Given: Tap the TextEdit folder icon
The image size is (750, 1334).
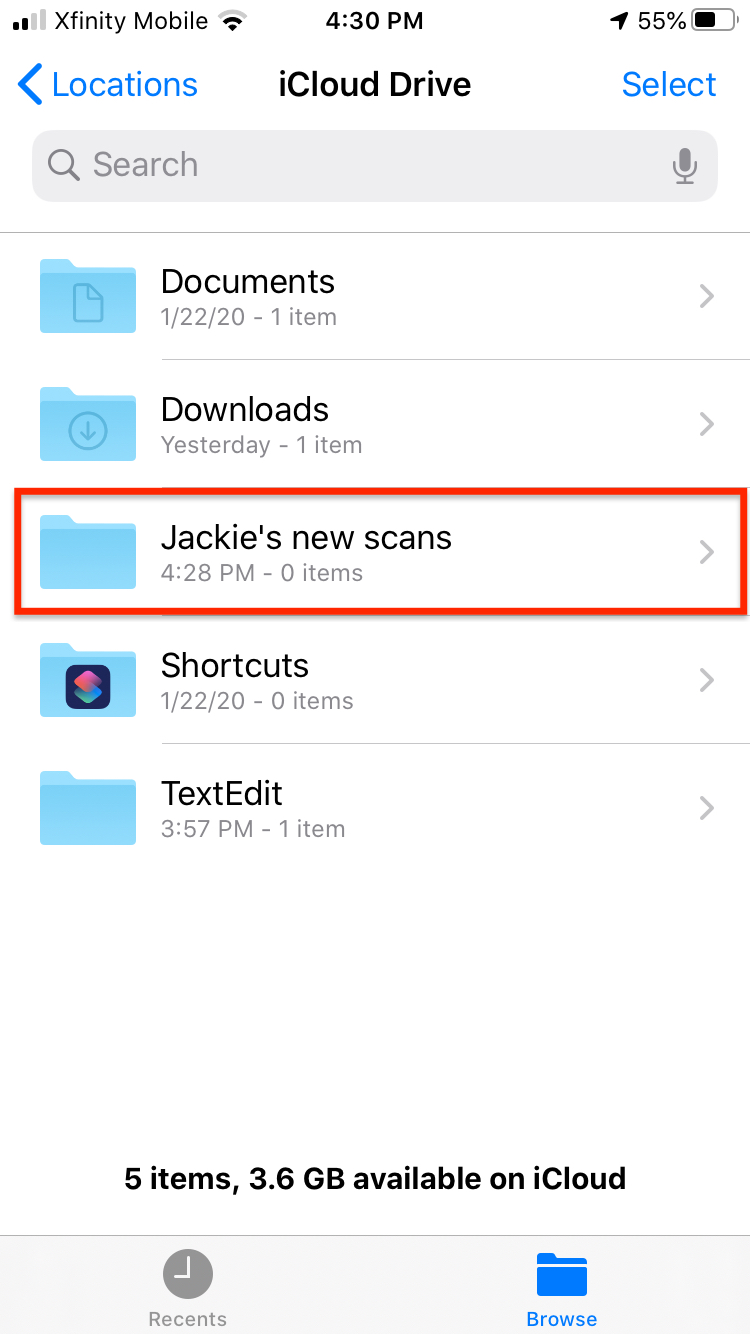Looking at the screenshot, I should coord(88,808).
